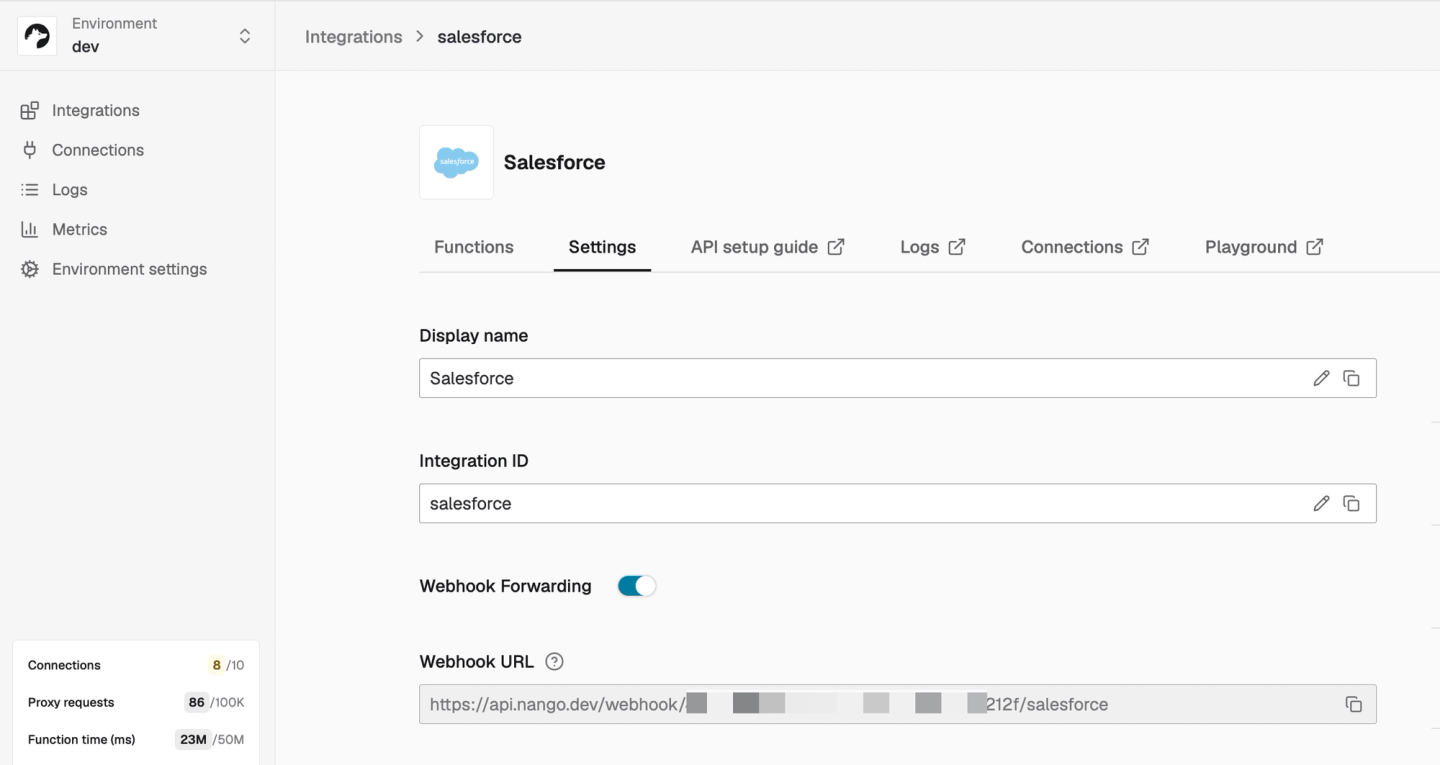Click the Metrics bar chart icon

tap(30, 229)
